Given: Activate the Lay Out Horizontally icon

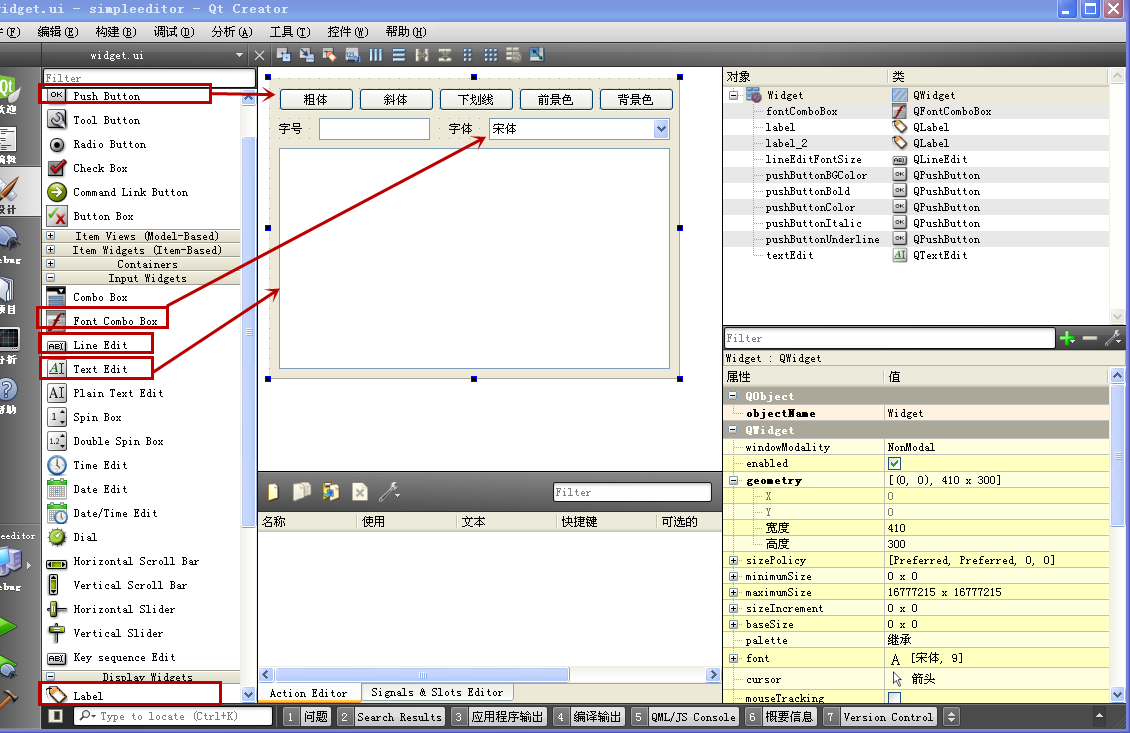Looking at the screenshot, I should [375, 55].
